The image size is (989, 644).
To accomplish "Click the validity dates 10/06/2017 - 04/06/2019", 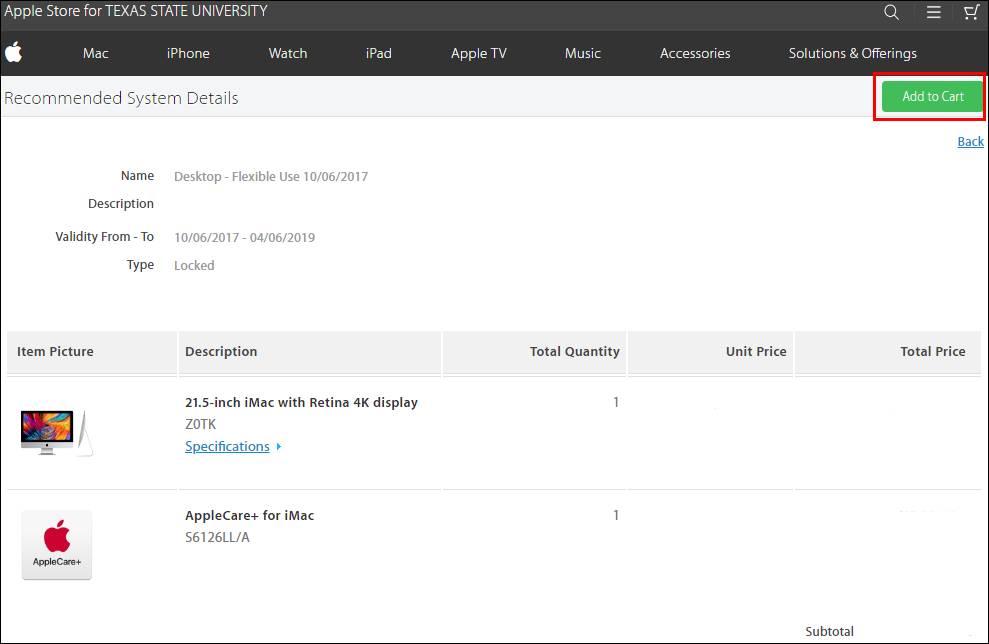I will click(244, 238).
